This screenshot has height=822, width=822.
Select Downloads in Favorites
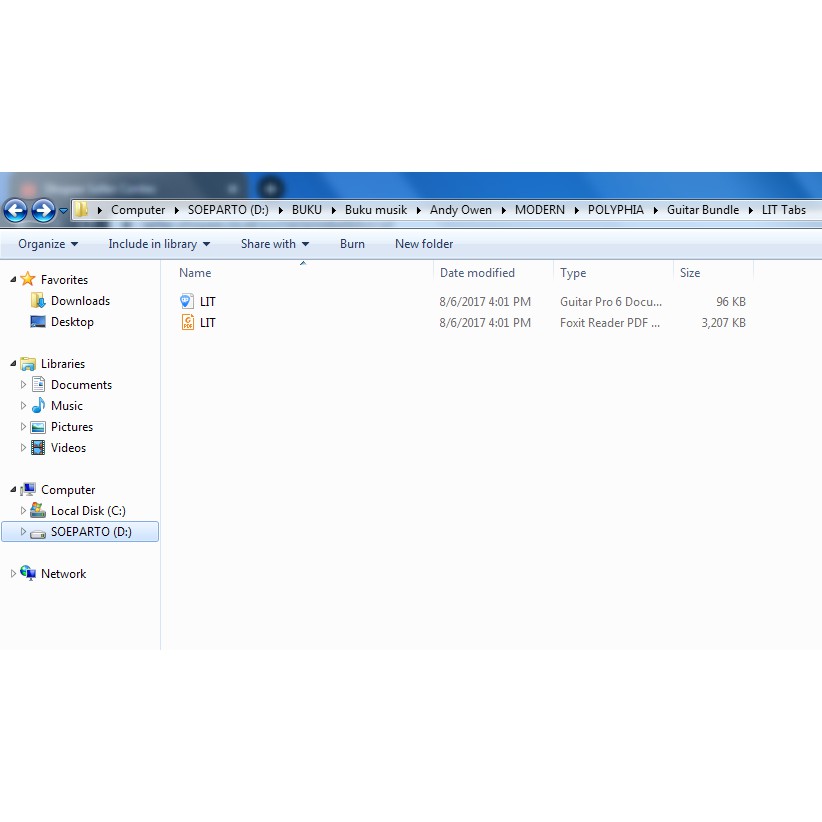(x=80, y=300)
